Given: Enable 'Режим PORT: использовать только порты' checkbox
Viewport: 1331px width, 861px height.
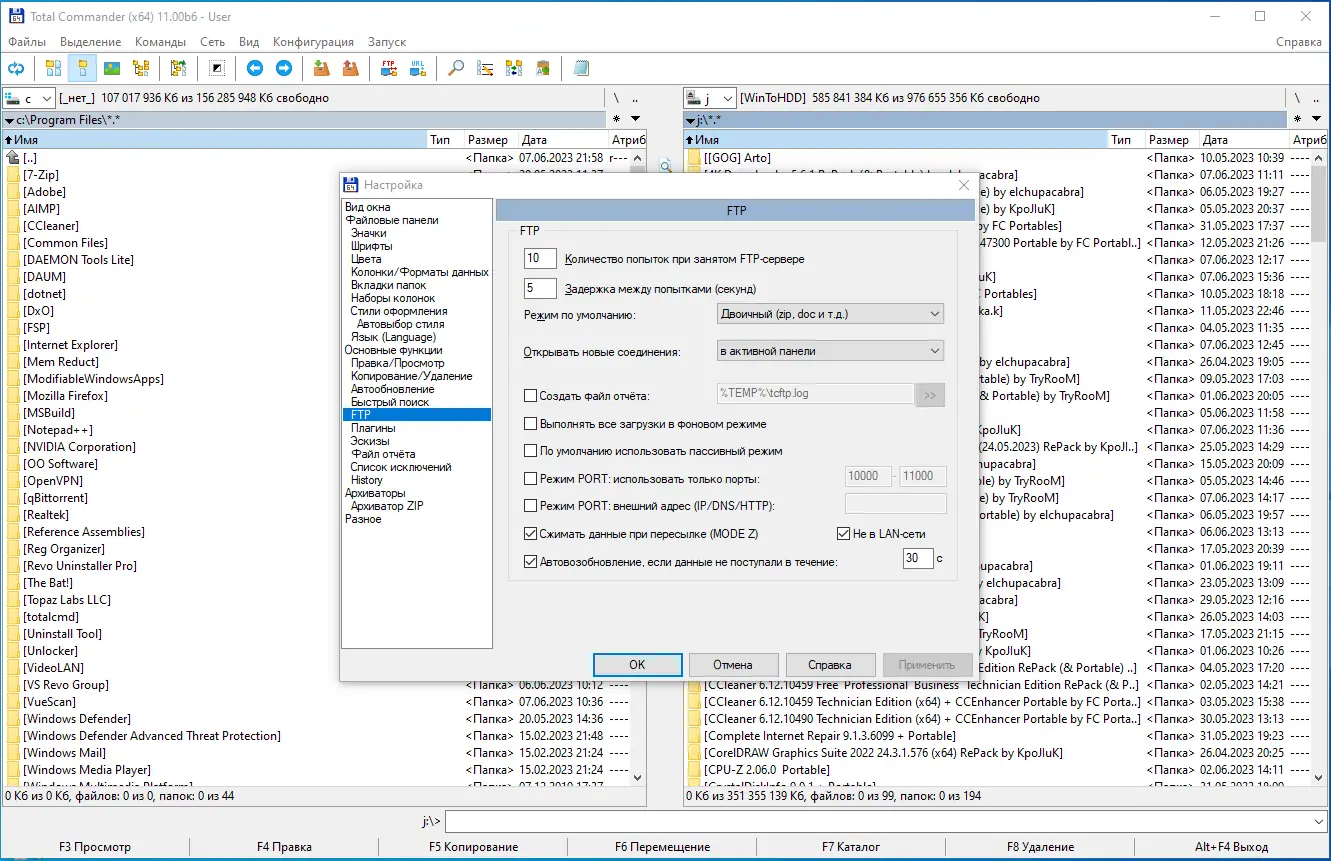Looking at the screenshot, I should (x=531, y=479).
